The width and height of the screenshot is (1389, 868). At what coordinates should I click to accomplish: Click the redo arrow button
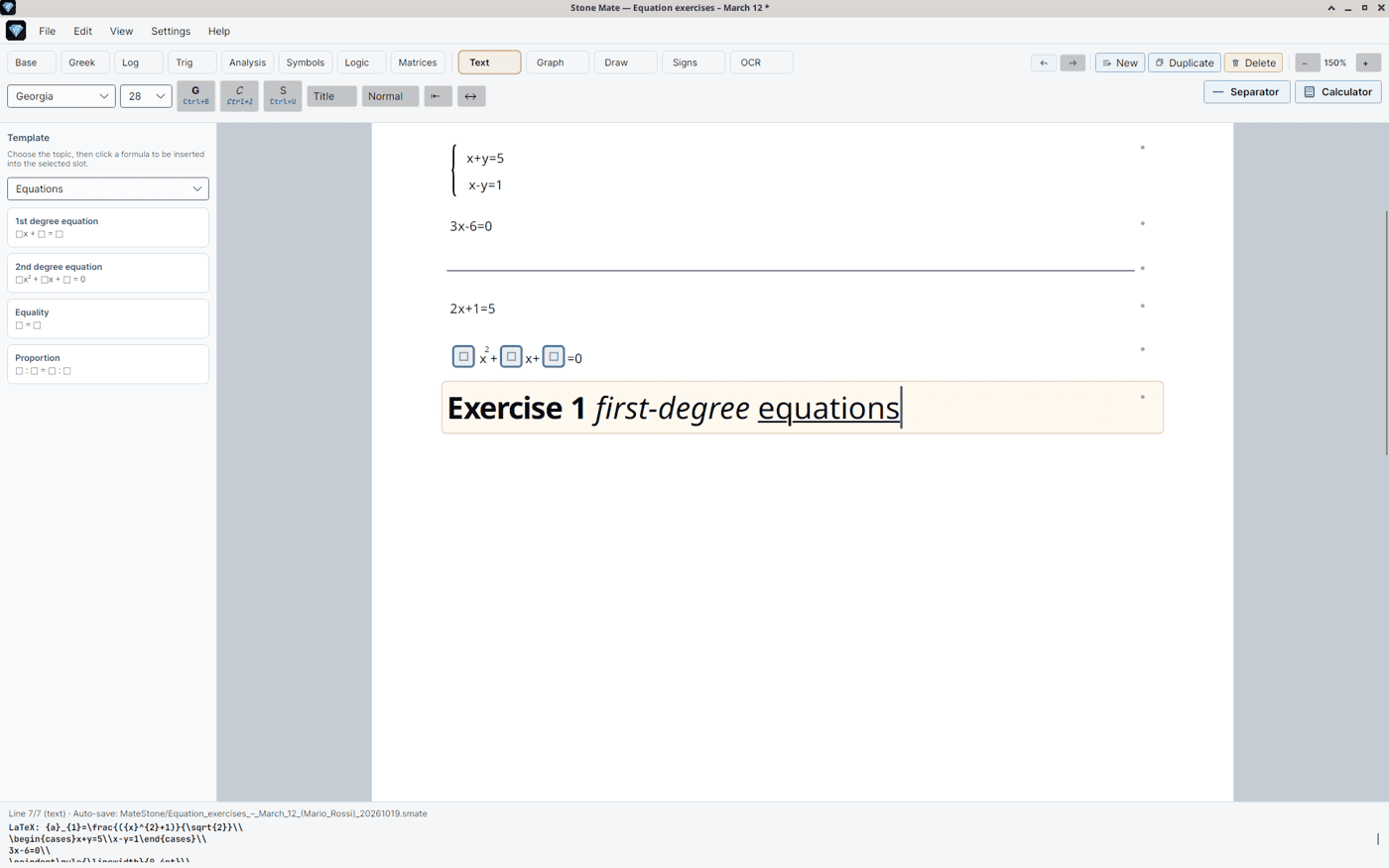pyautogui.click(x=1073, y=62)
